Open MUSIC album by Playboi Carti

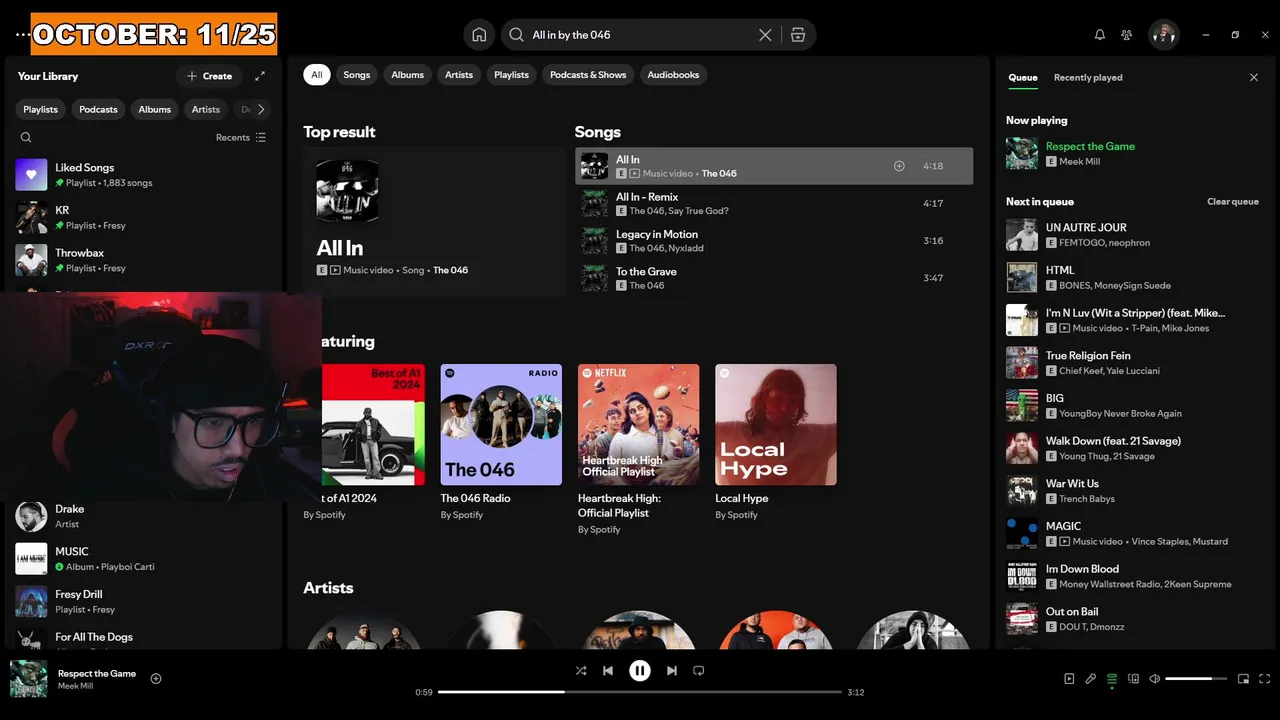[x=144, y=559]
